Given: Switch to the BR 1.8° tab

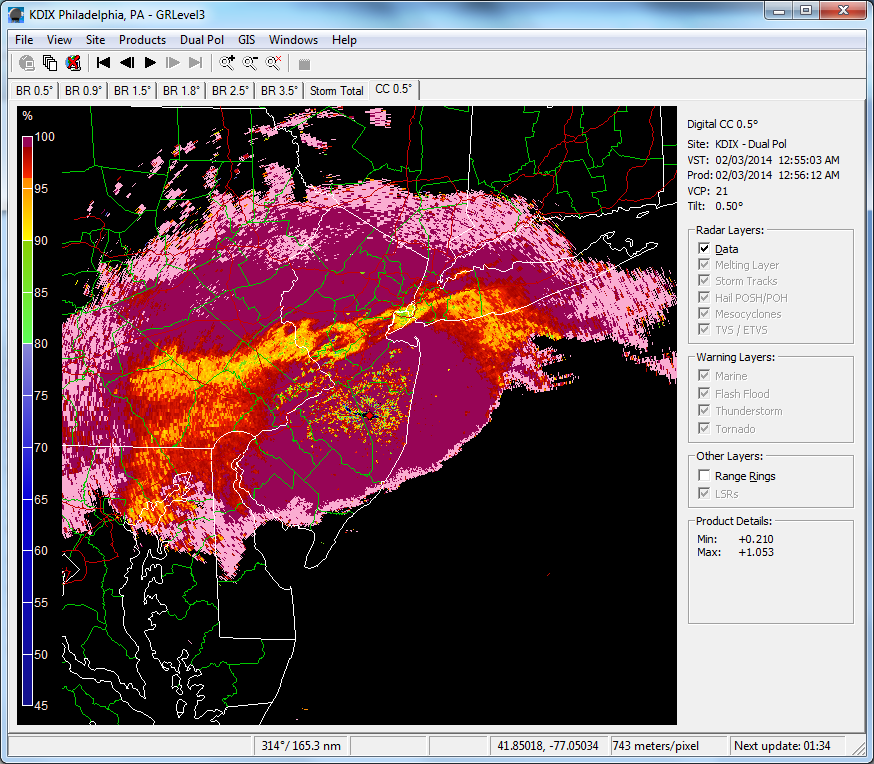Looking at the screenshot, I should click(181, 91).
